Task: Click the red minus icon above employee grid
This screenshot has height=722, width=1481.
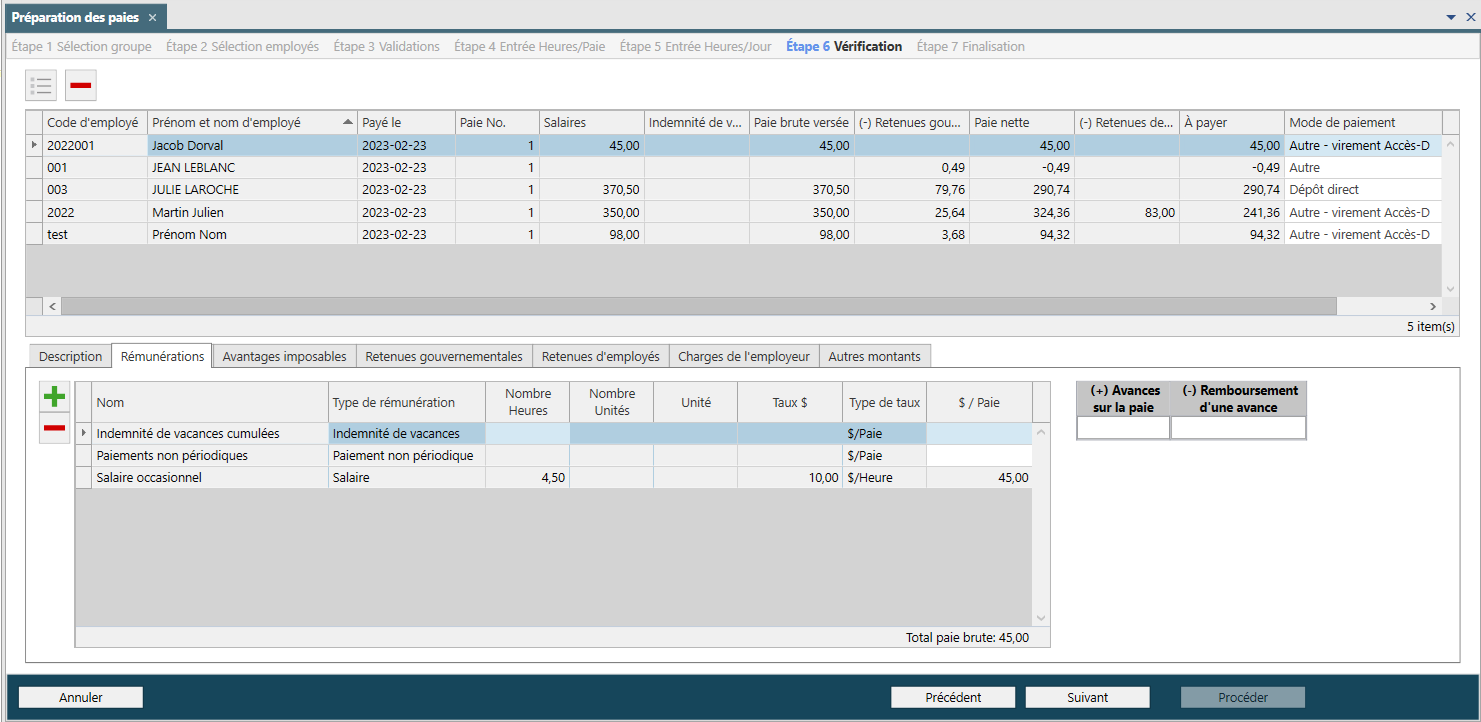Action: [x=81, y=86]
